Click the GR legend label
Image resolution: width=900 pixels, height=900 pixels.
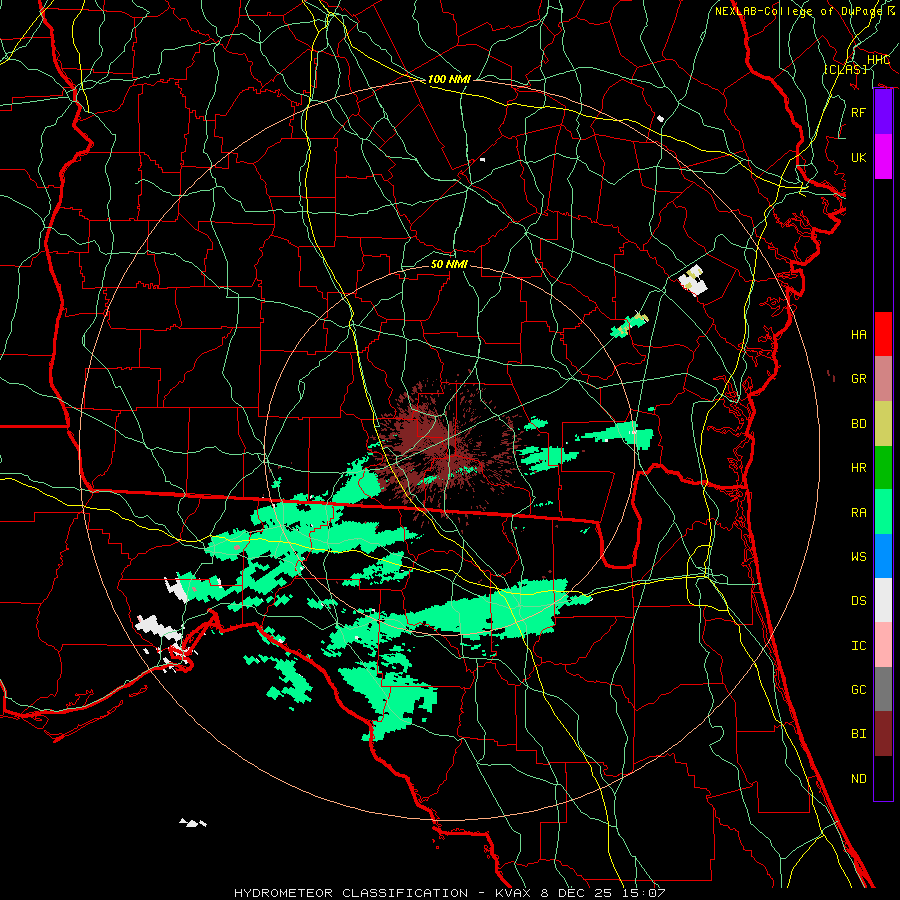(859, 379)
